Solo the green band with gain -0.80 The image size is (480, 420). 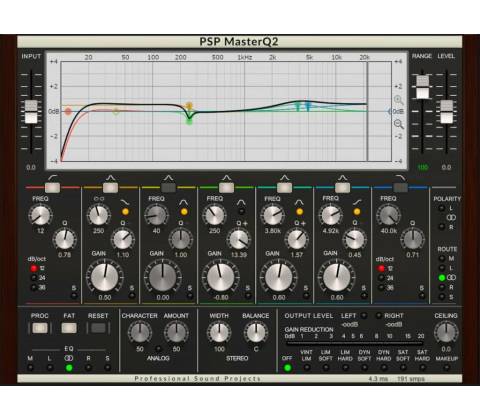tap(248, 295)
